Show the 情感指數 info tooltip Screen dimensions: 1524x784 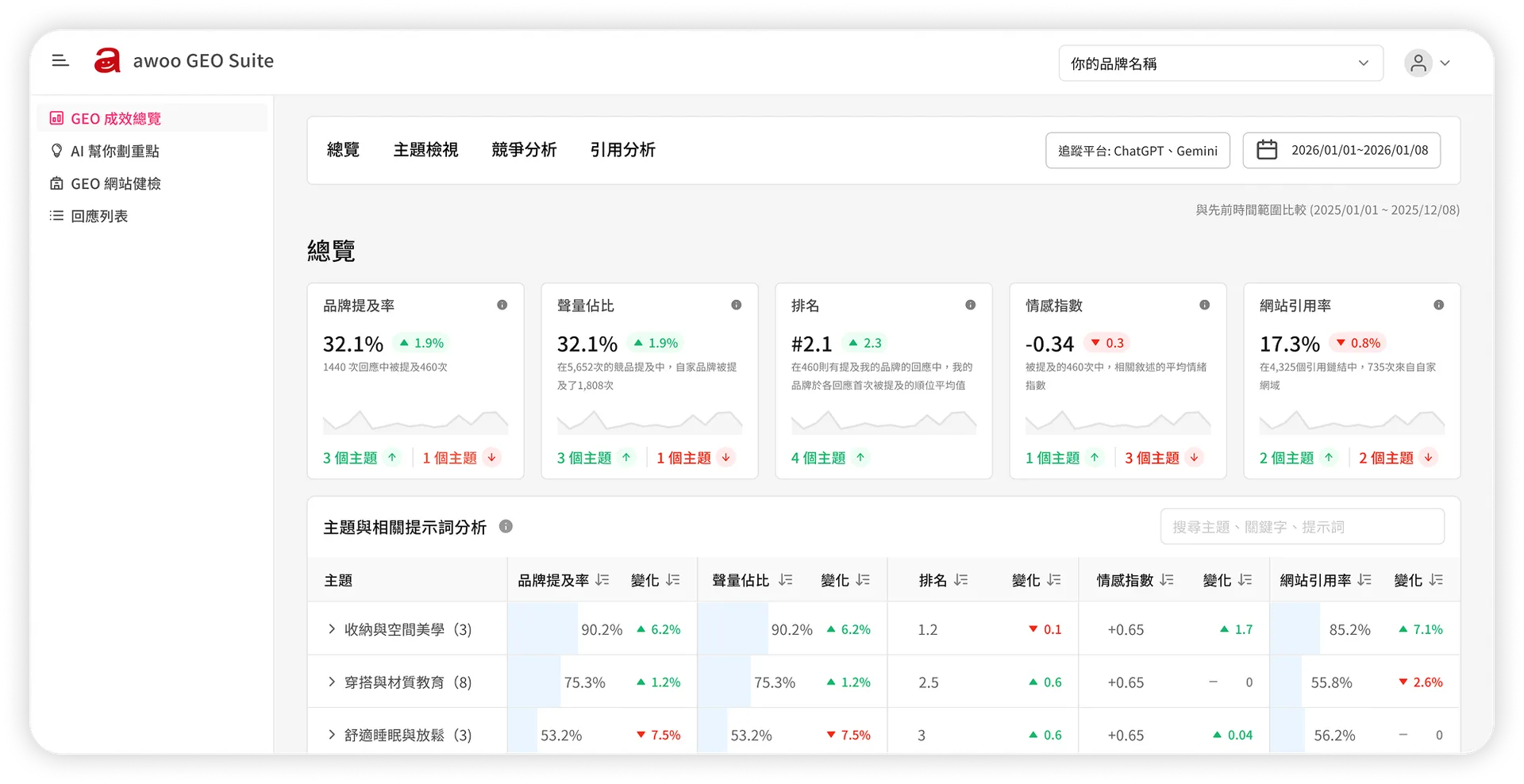(1205, 305)
